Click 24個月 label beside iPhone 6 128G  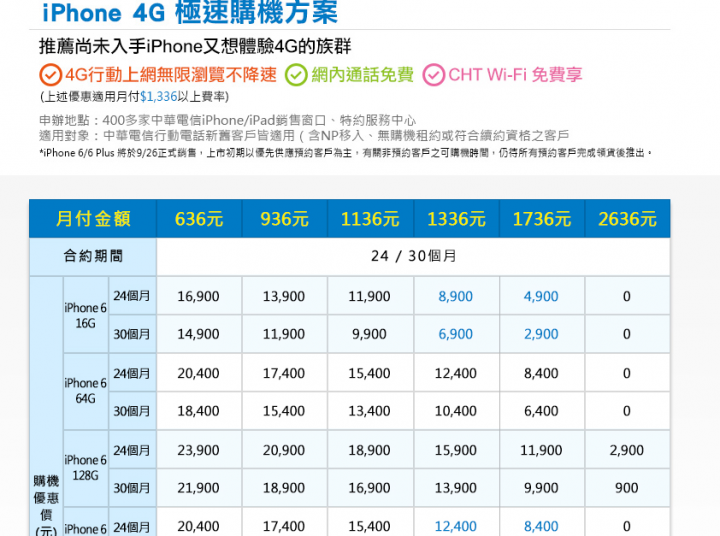[x=132, y=450]
